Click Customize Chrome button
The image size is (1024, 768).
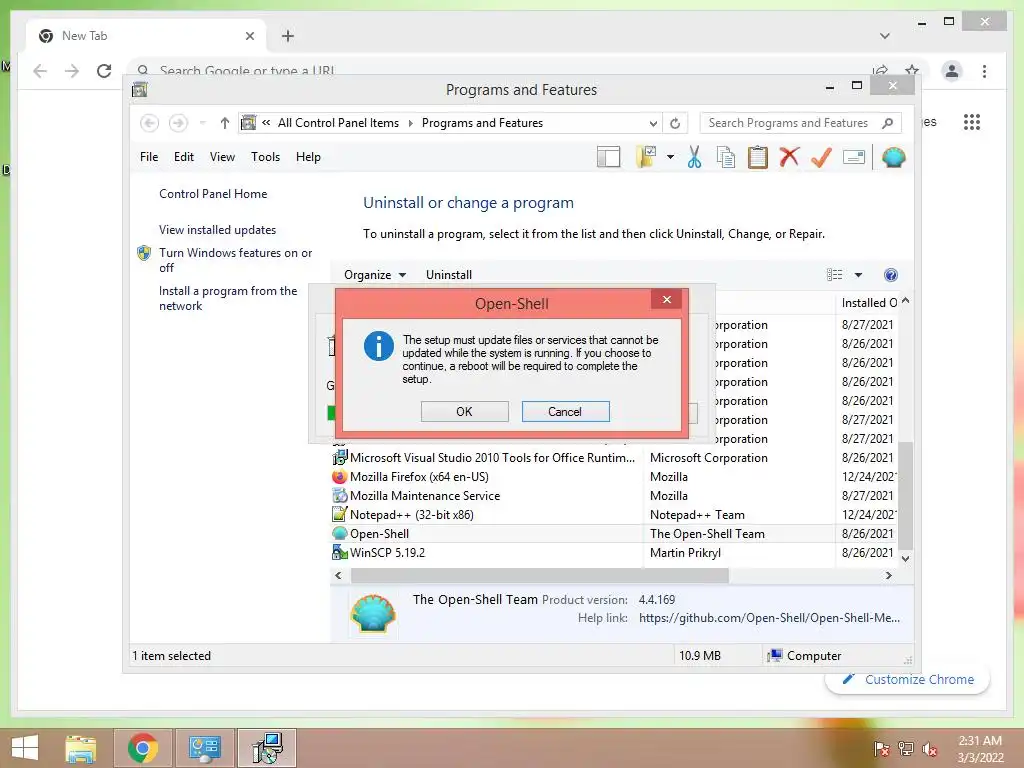[908, 679]
